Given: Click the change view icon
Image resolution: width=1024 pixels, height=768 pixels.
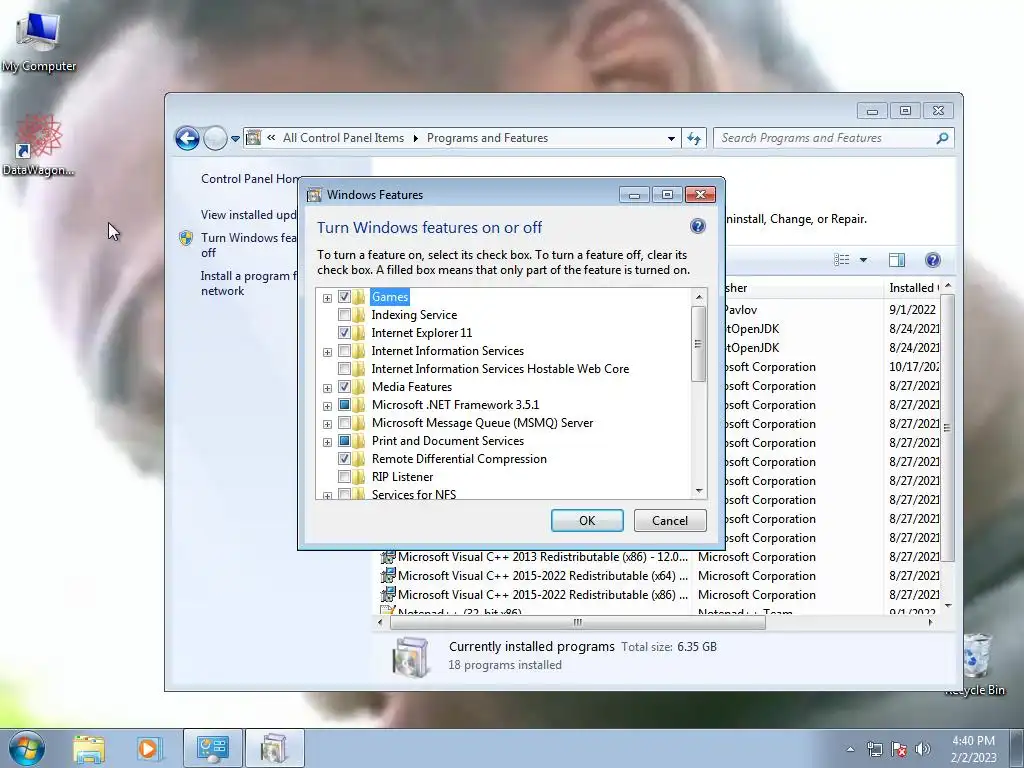Looking at the screenshot, I should pos(842,260).
